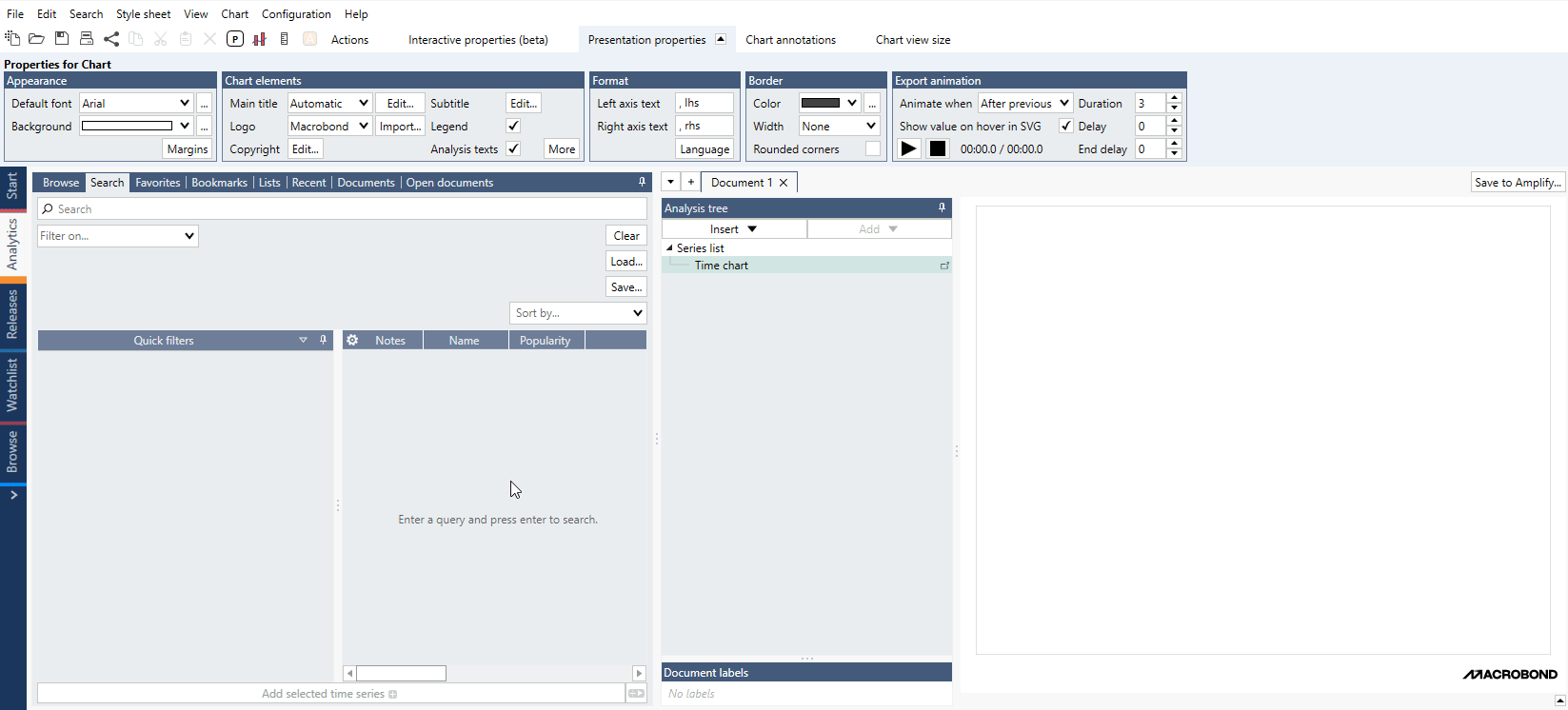Switch to the Favorites tab

(x=157, y=183)
